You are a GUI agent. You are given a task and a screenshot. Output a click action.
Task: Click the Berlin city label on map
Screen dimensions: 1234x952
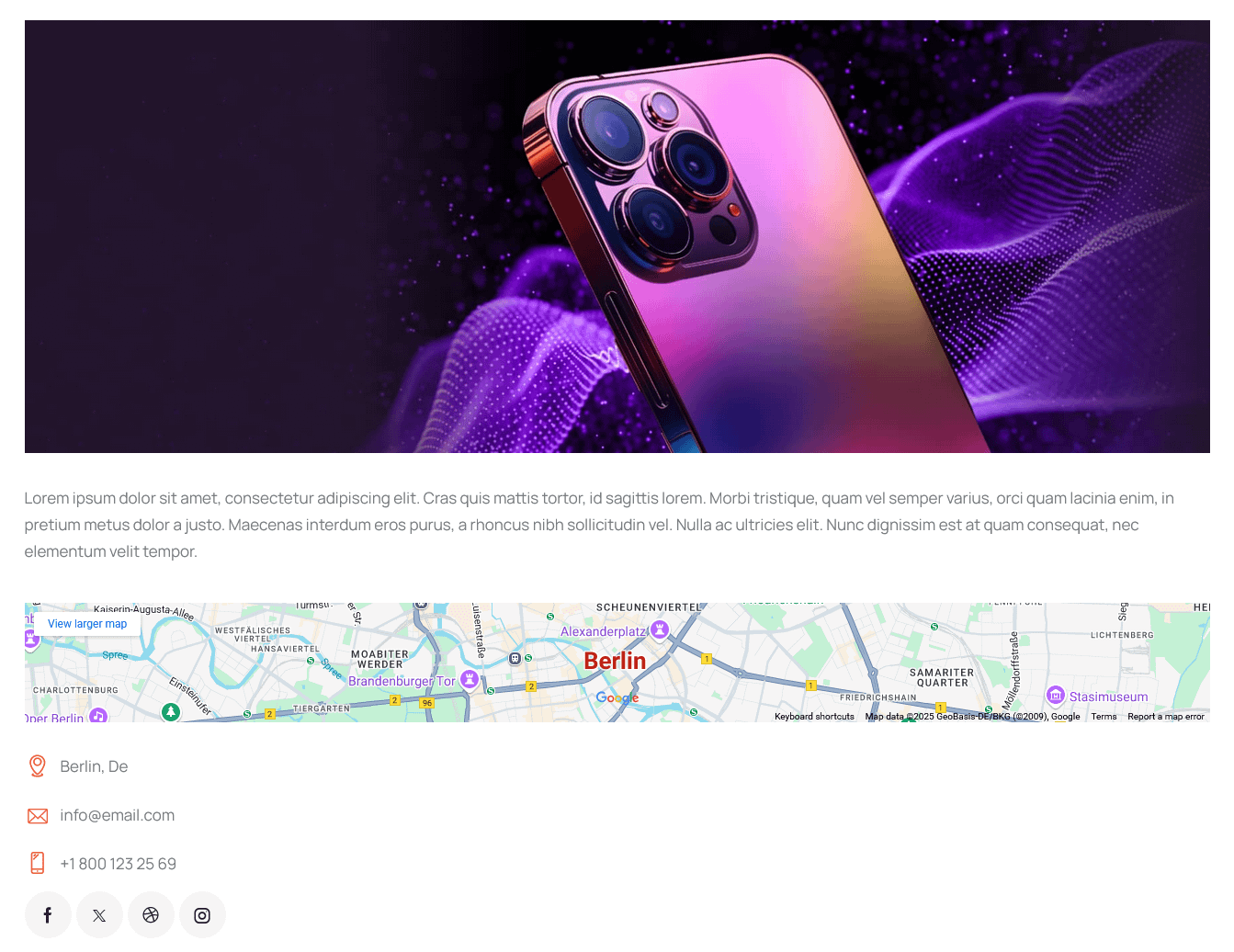(615, 661)
